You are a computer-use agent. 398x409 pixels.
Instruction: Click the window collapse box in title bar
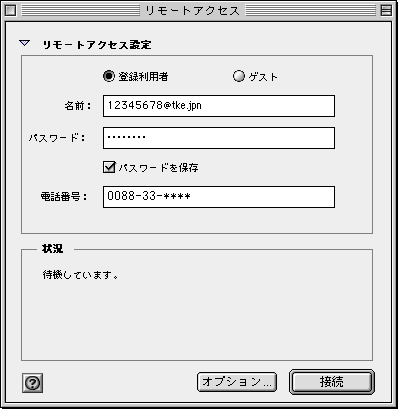click(386, 11)
